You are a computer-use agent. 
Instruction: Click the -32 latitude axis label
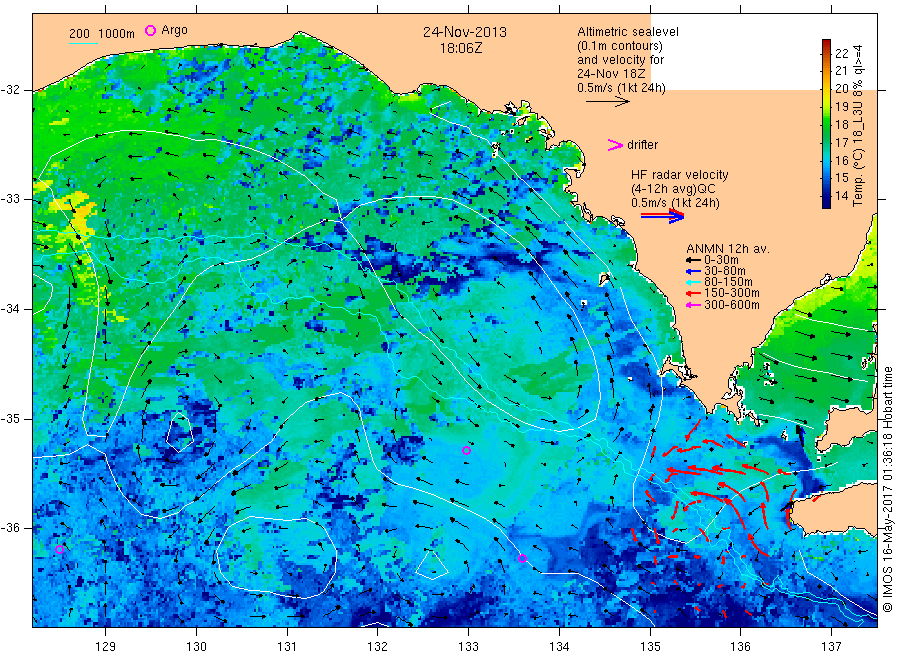pyautogui.click(x=11, y=90)
